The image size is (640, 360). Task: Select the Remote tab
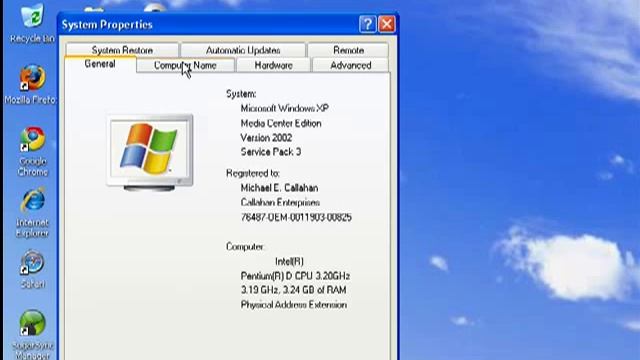pyautogui.click(x=348, y=50)
